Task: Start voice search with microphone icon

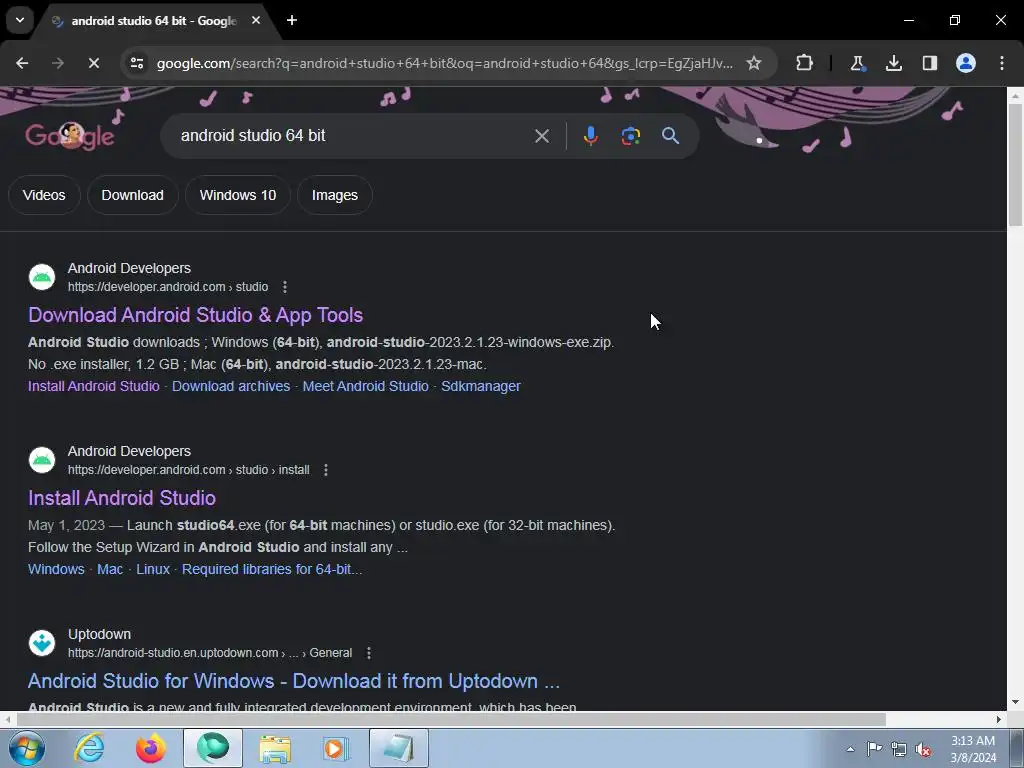Action: [x=590, y=136]
